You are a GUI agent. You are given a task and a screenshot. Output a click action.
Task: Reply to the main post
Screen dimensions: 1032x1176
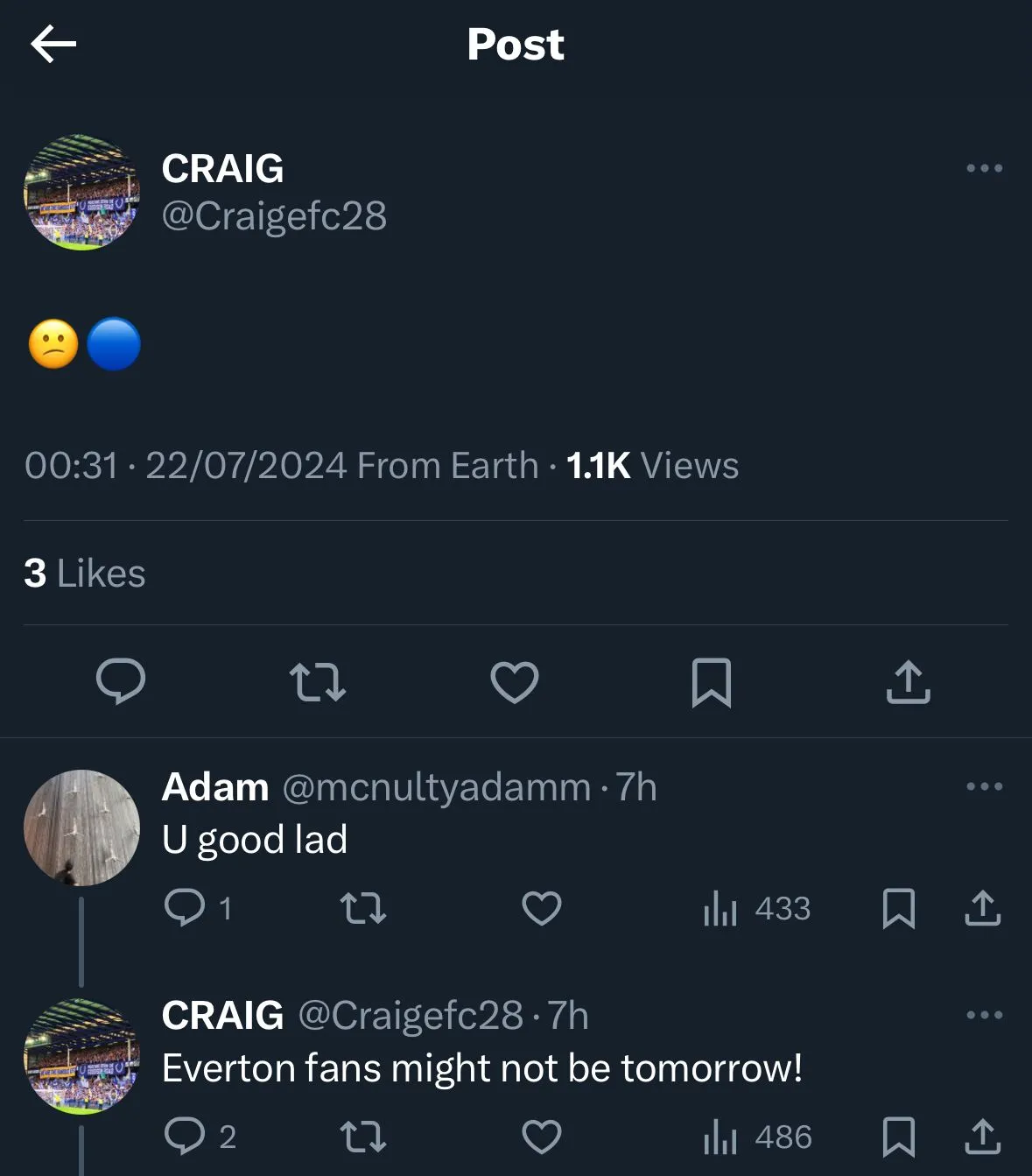121,681
